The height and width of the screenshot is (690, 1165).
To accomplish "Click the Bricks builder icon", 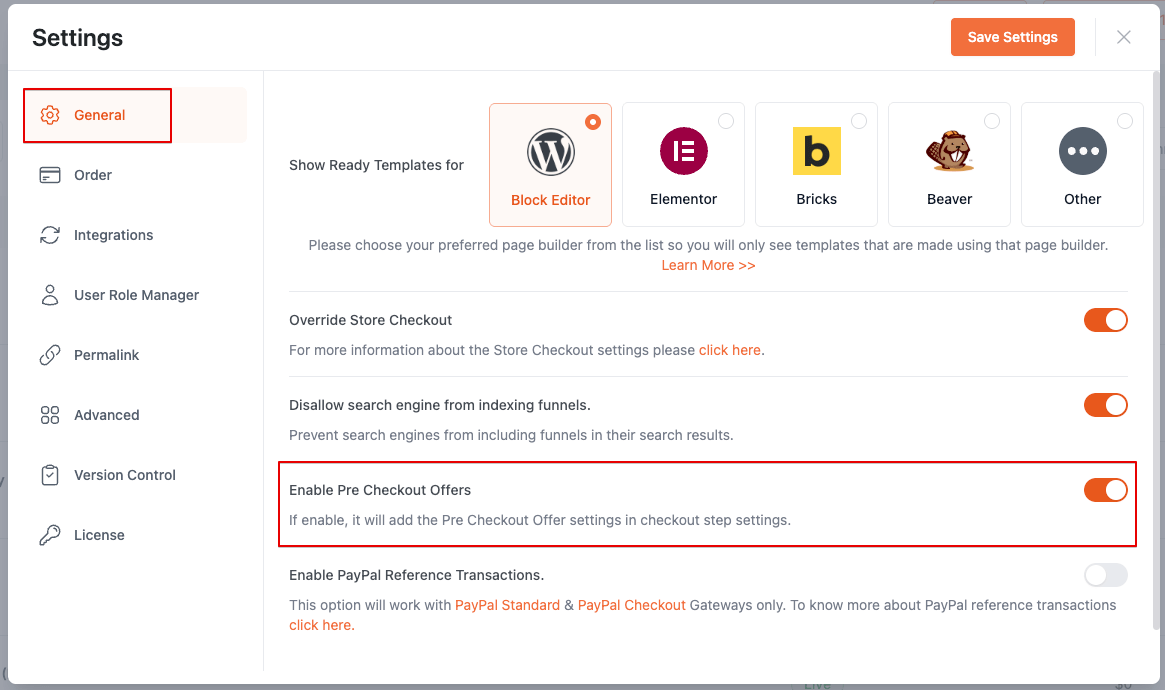I will 816,150.
